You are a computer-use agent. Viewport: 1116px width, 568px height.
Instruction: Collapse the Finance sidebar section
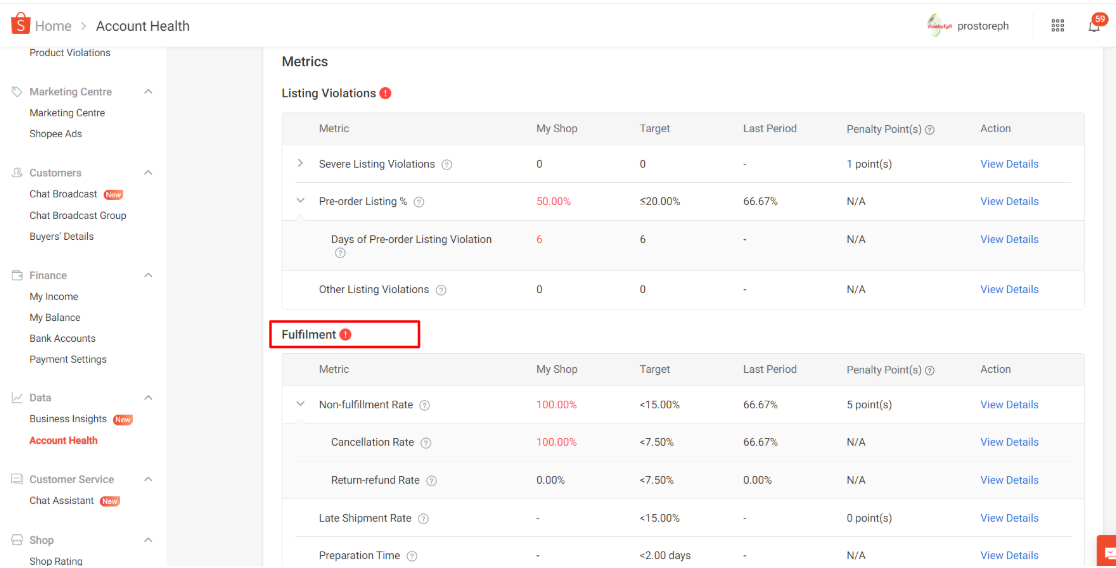(148, 275)
